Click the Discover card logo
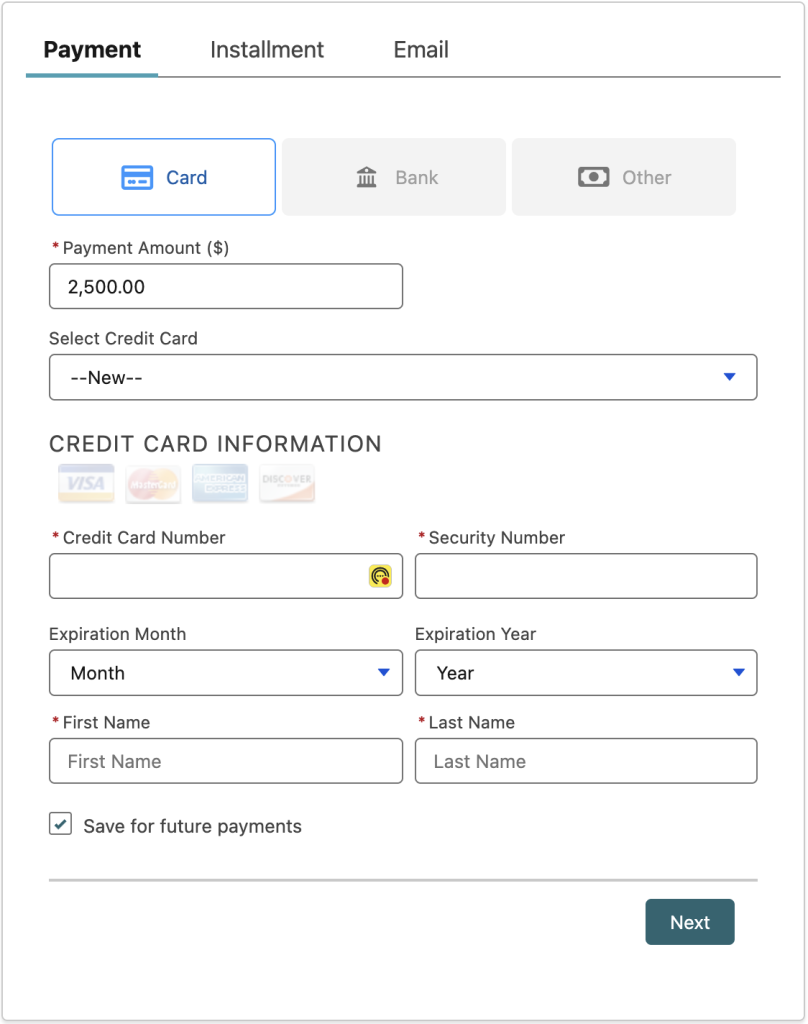 click(x=287, y=483)
